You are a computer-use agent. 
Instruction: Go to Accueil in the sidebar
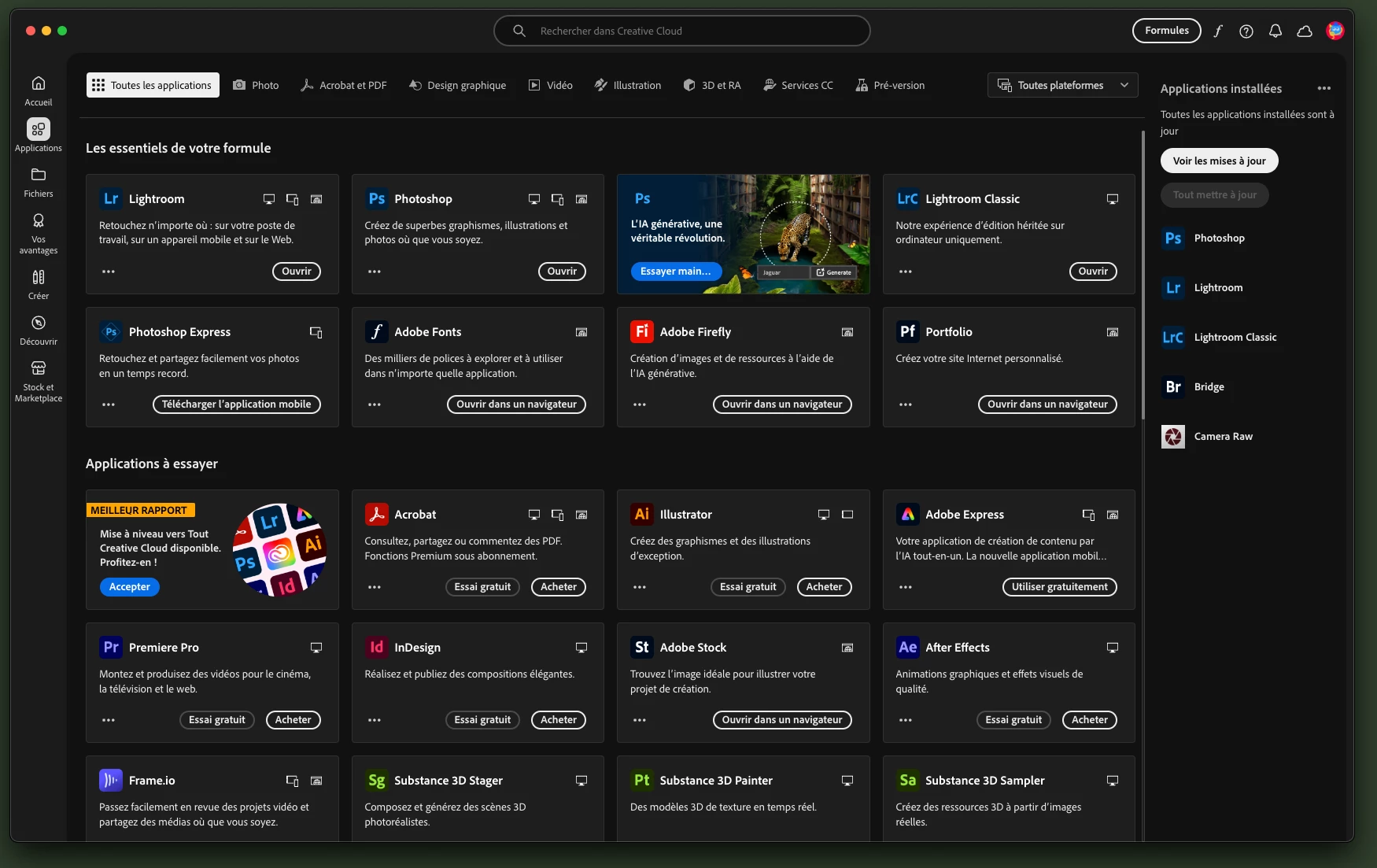(x=38, y=91)
